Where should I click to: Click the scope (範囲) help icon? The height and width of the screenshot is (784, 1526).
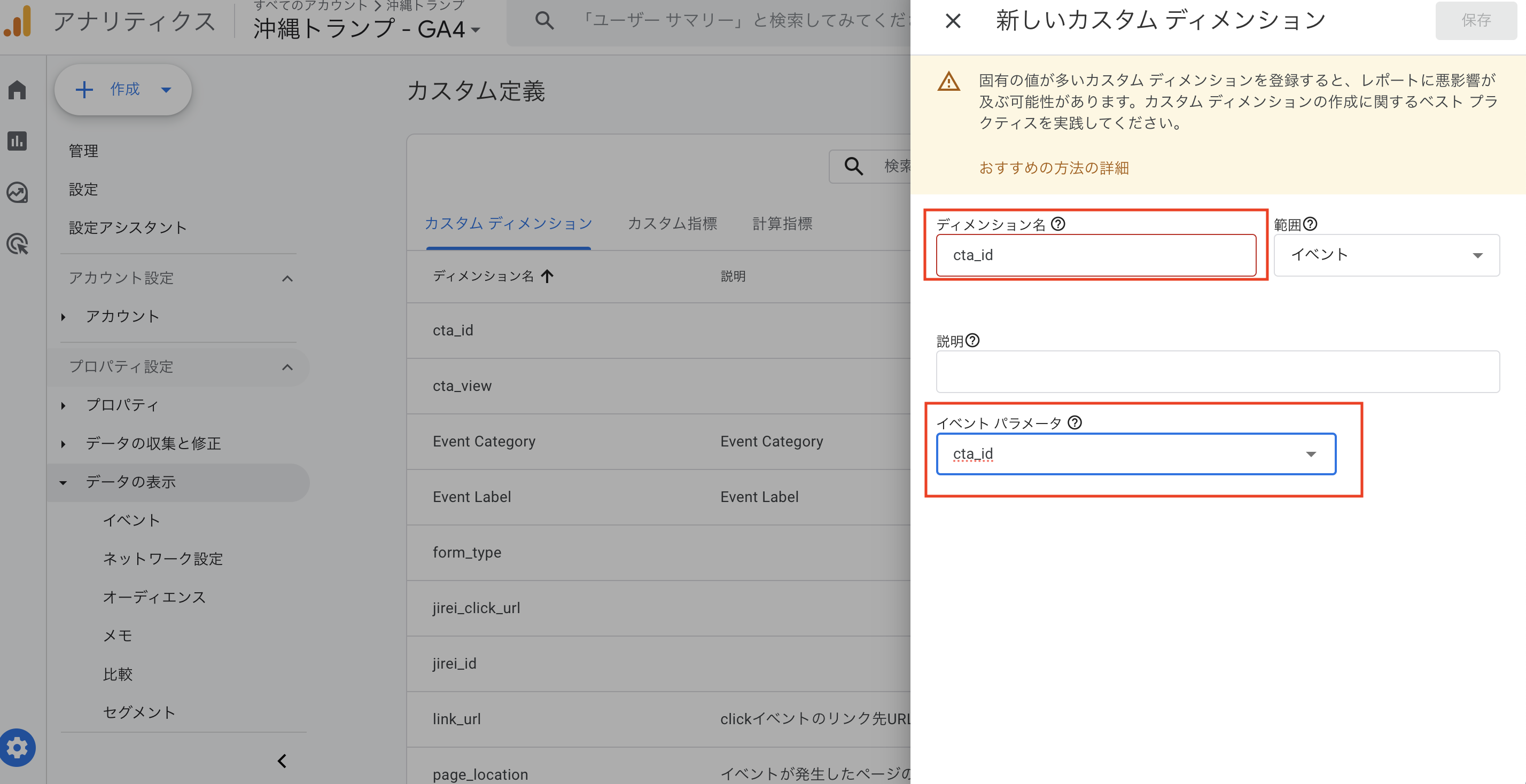(x=1310, y=224)
